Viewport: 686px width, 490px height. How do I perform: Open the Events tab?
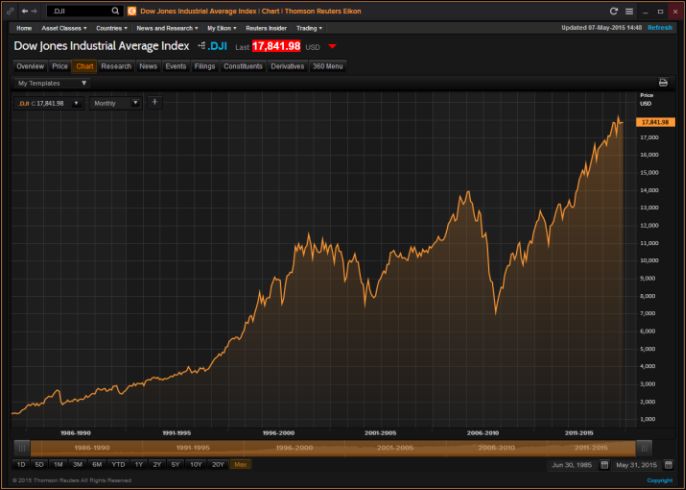[x=176, y=66]
